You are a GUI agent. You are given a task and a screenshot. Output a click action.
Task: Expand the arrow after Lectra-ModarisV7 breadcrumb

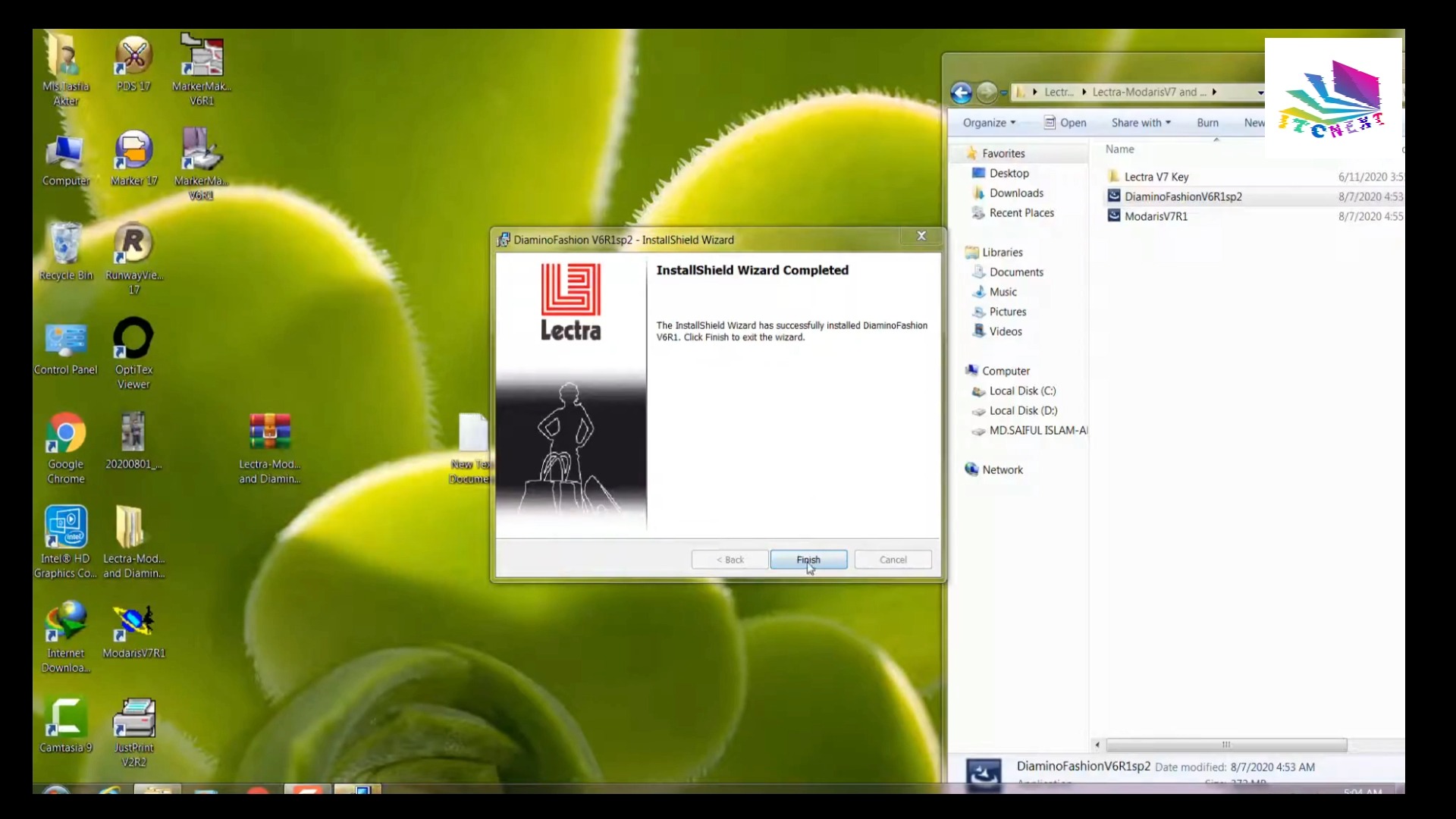pos(1214,93)
